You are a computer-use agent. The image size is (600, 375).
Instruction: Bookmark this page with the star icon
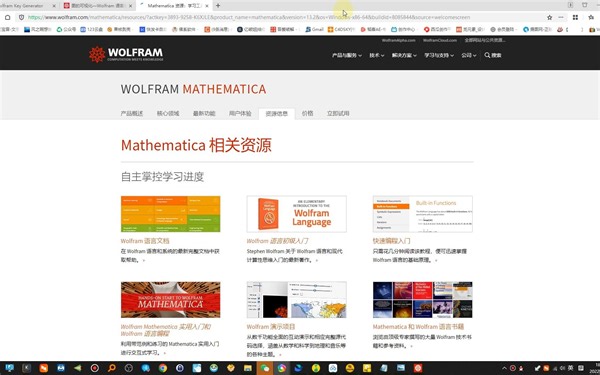[549, 17]
